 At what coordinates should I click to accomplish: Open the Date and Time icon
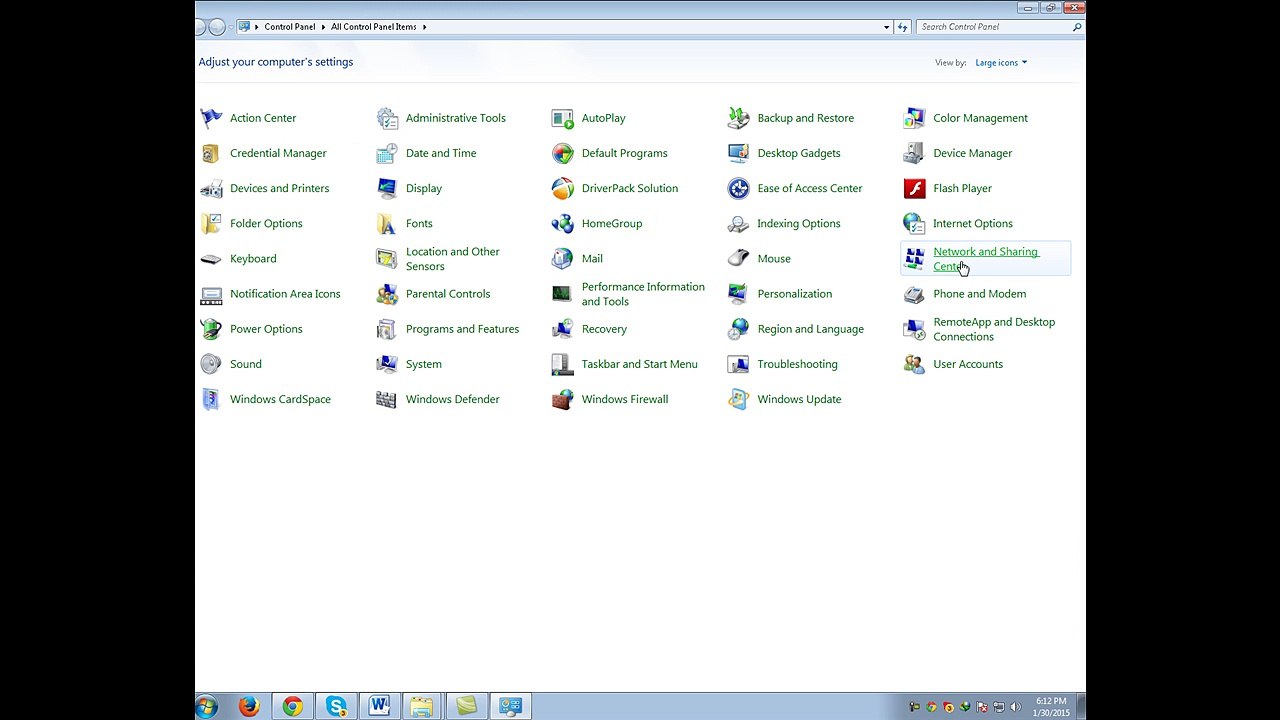387,153
